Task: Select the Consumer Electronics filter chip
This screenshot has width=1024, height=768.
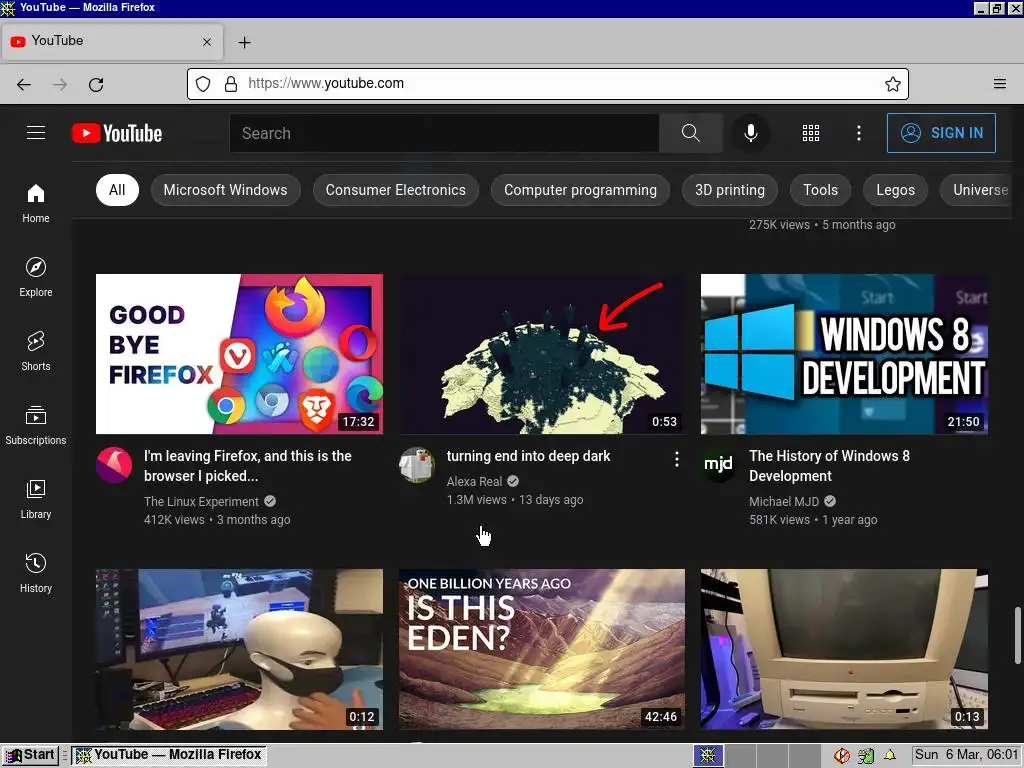Action: tap(396, 190)
